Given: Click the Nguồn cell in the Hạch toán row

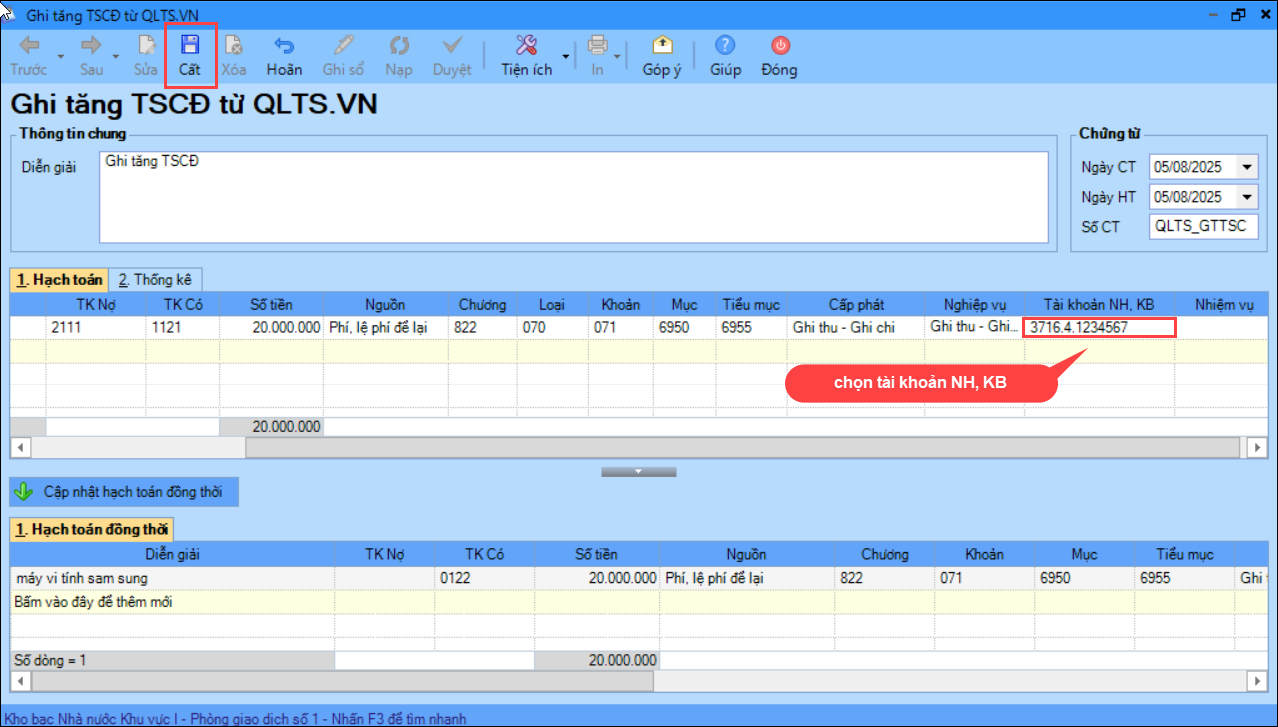Looking at the screenshot, I should click(x=386, y=327).
